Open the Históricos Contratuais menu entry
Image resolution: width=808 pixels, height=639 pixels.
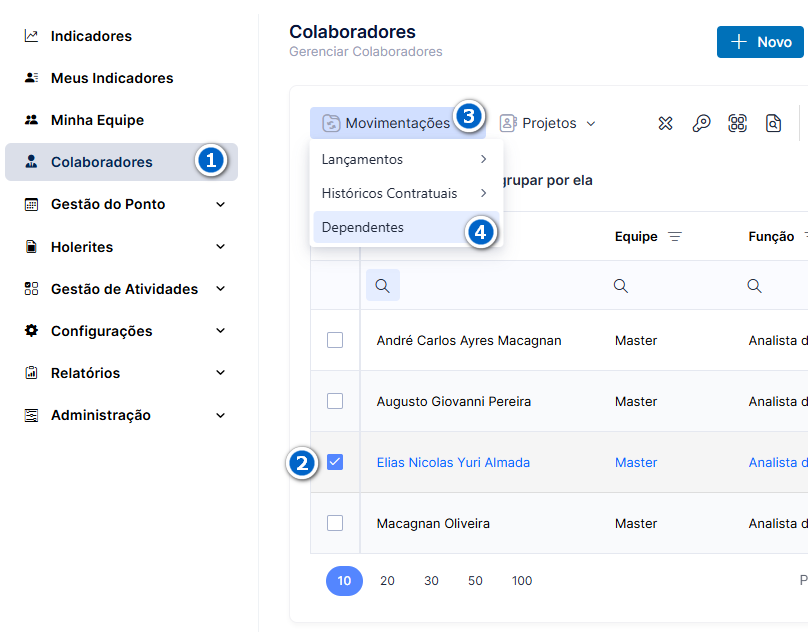(x=406, y=193)
